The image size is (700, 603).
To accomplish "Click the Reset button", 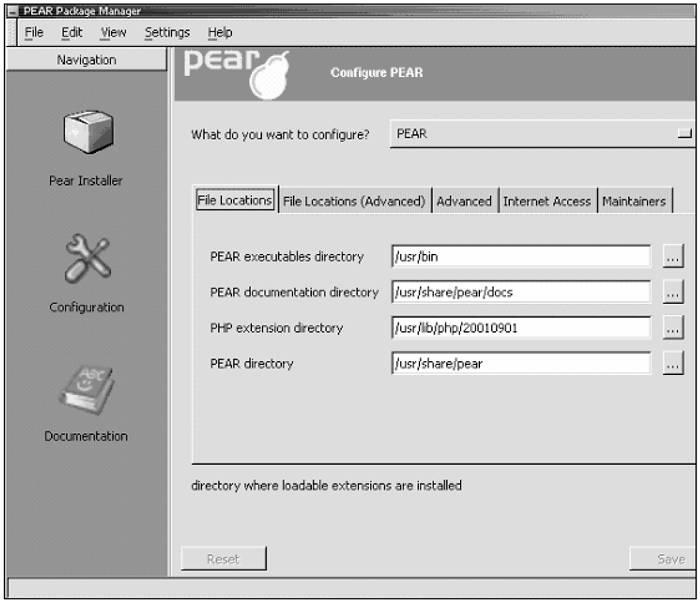I will [x=224, y=558].
